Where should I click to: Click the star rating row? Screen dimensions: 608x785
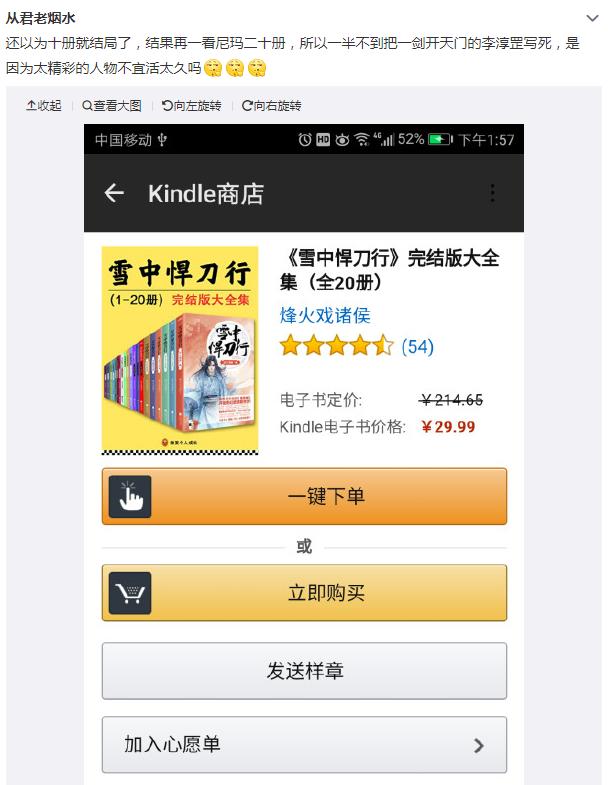click(337, 346)
